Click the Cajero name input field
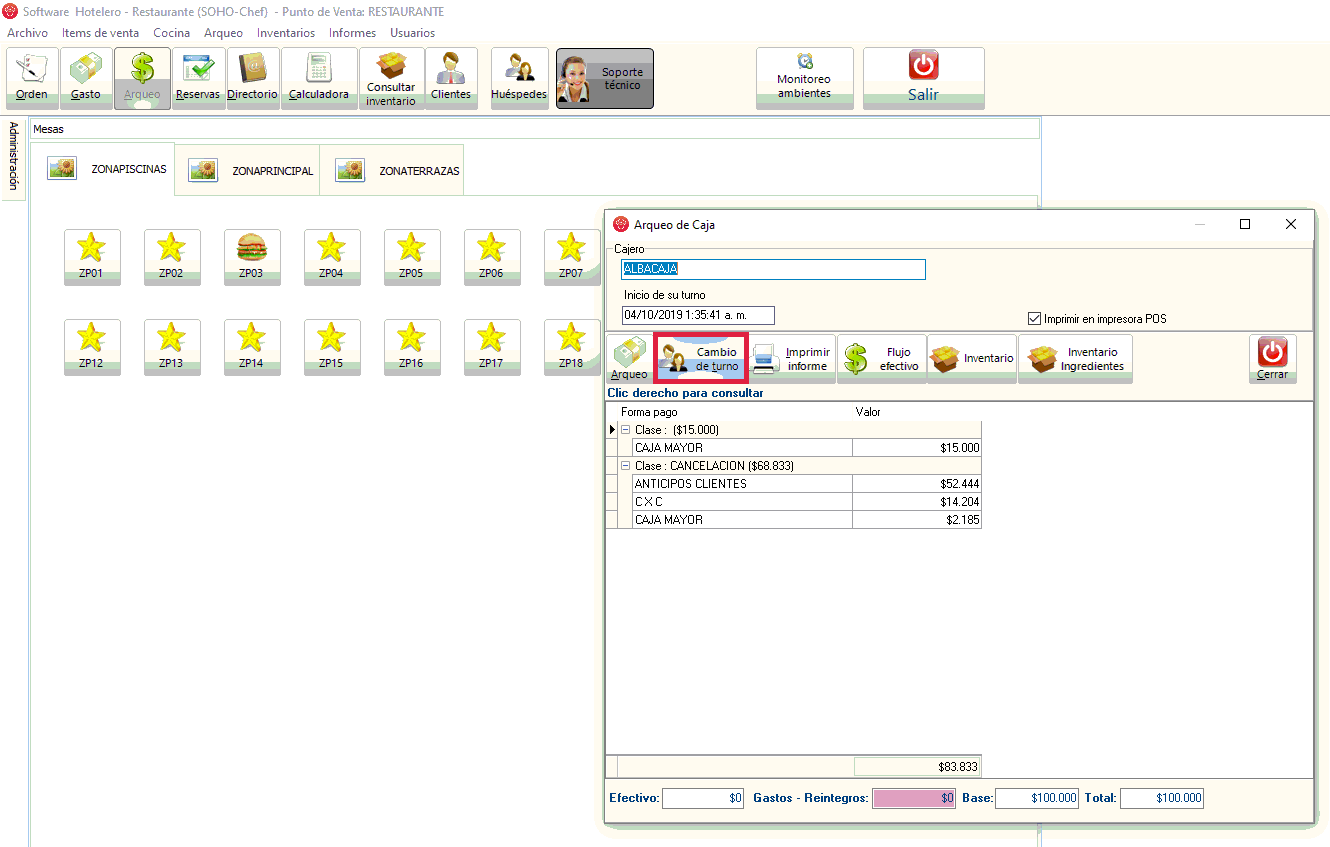1330x847 pixels. click(773, 269)
